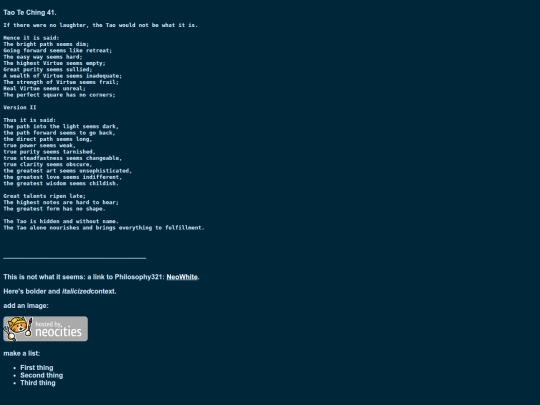Click 'The easy way seems hard;' line
The height and width of the screenshot is (405, 540).
coord(43,57)
